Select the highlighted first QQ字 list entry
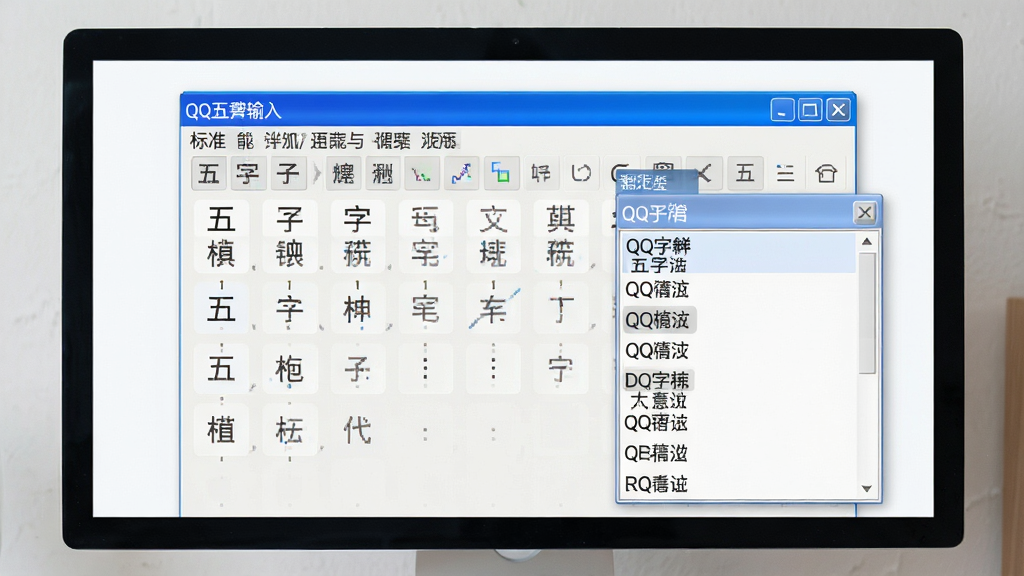Image resolution: width=1024 pixels, height=576 pixels. 738,254
